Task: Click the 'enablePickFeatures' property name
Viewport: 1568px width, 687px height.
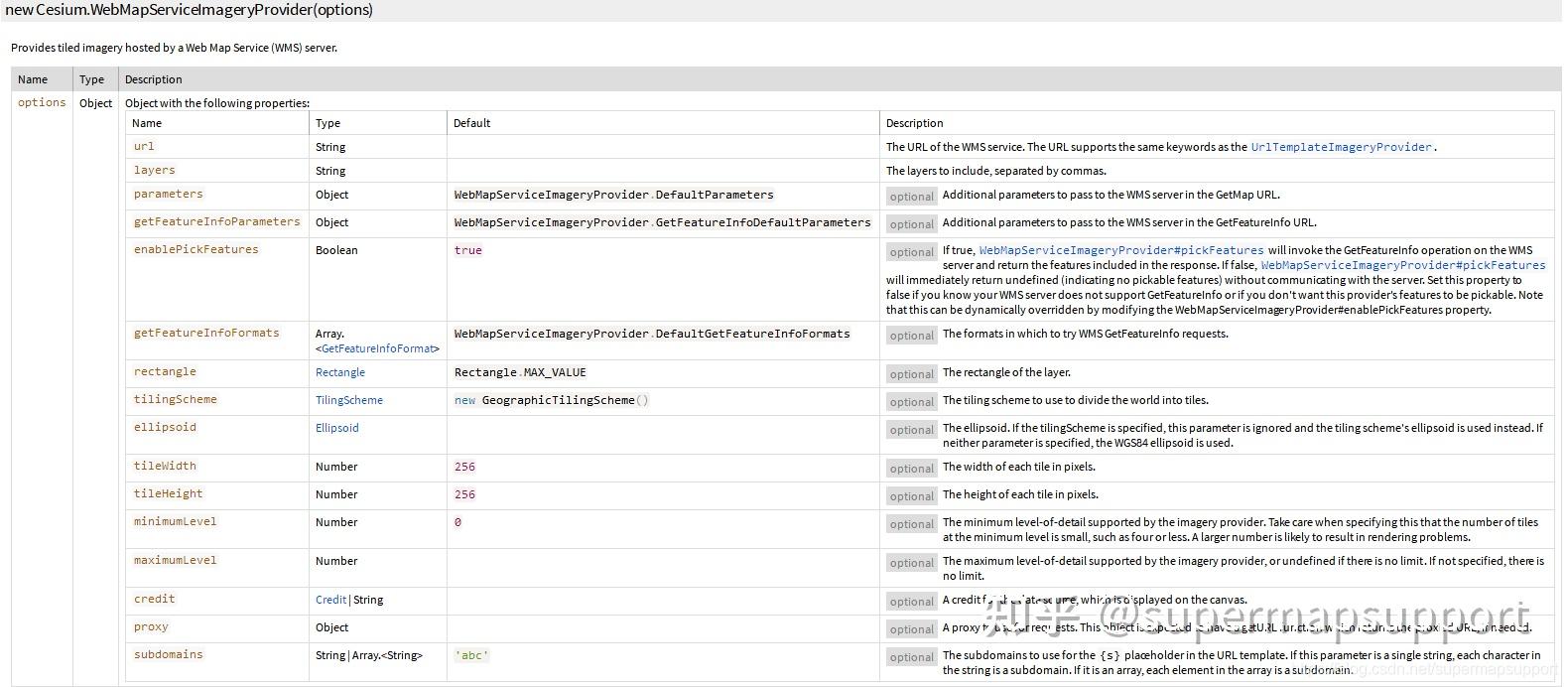Action: (x=196, y=249)
